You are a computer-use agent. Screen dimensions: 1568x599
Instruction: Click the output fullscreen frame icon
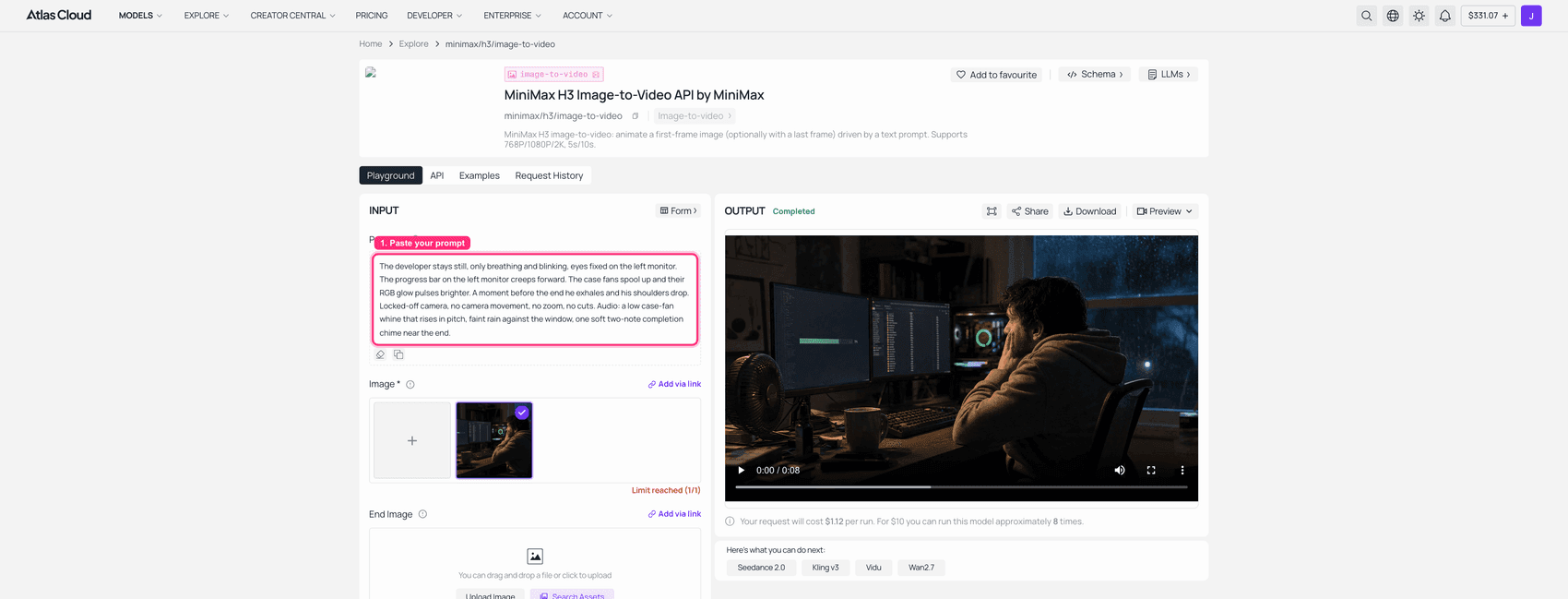(992, 211)
